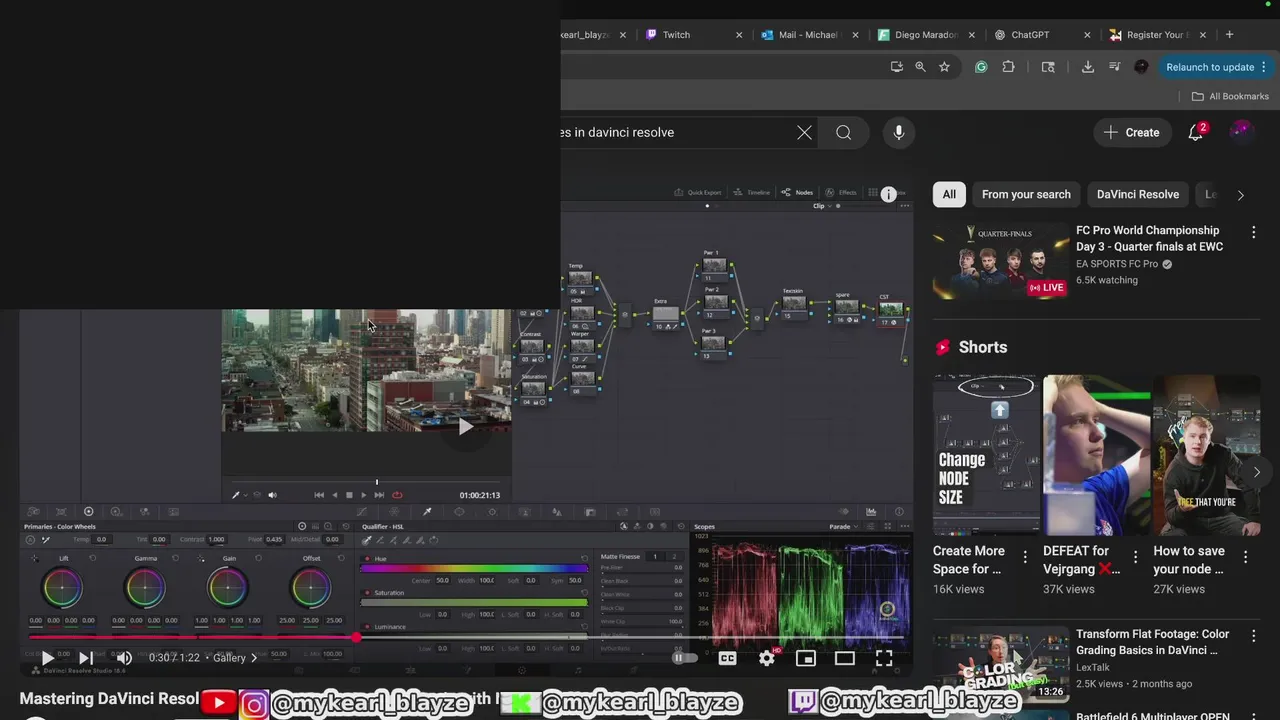The image size is (1280, 720).
Task: Click the Qualifier eyedropper tool in video
Action: pos(367,540)
